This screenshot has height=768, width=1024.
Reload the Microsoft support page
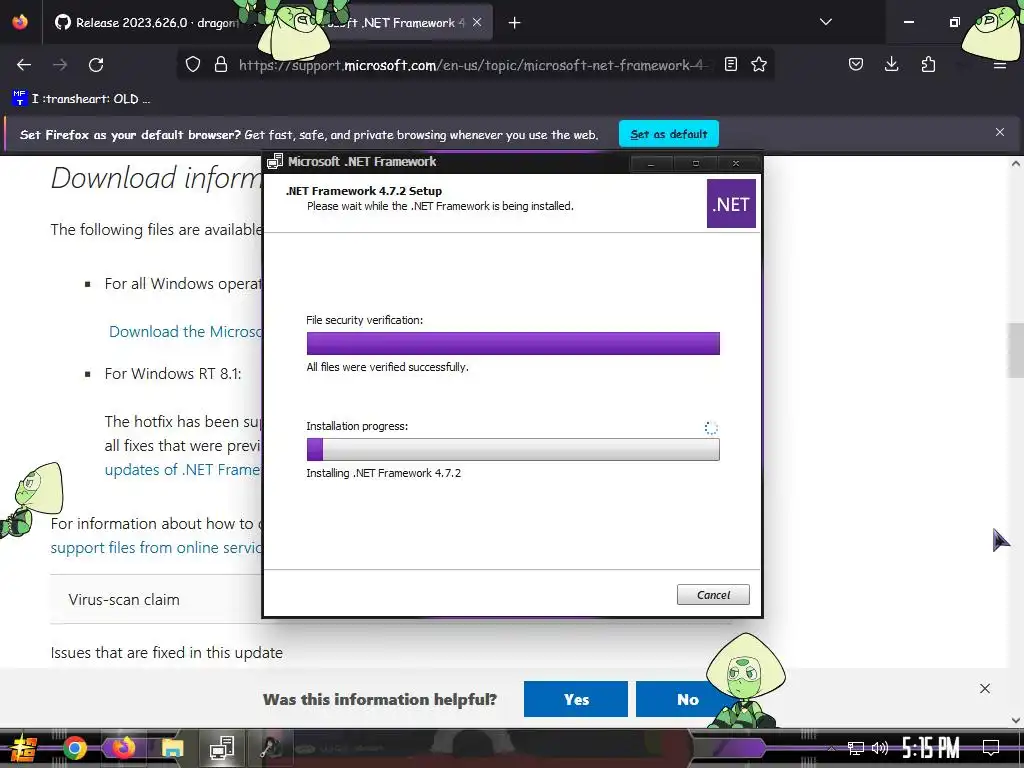tap(96, 65)
